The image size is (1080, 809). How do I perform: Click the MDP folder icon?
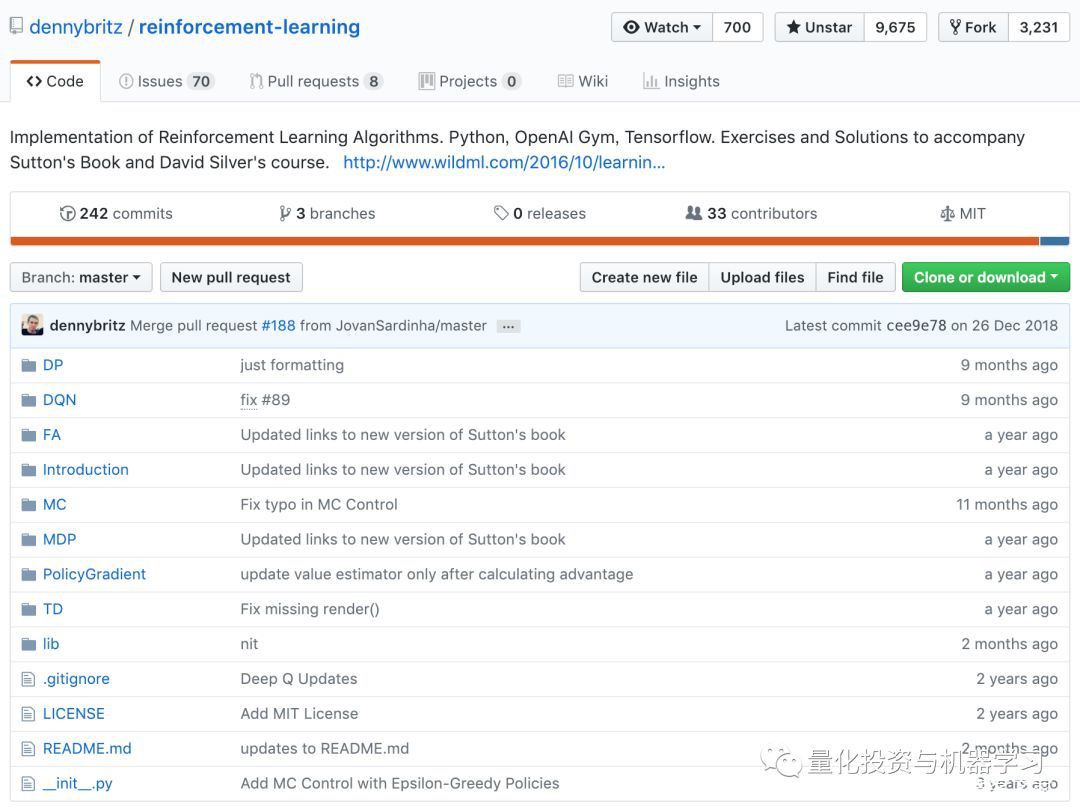(28, 540)
